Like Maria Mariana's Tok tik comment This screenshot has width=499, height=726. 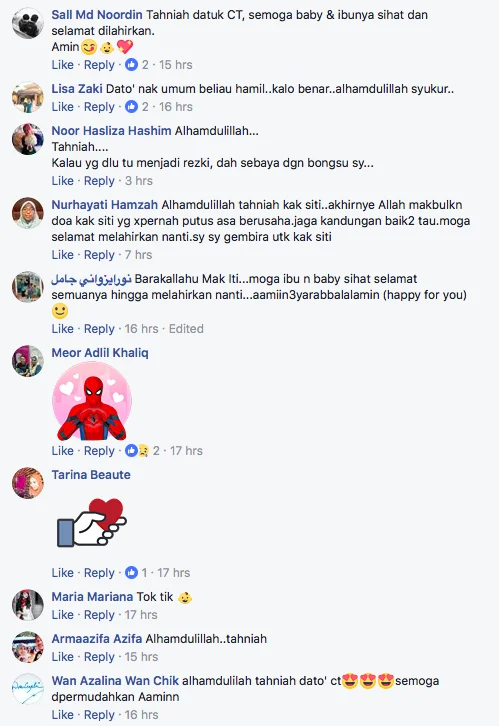(62, 614)
